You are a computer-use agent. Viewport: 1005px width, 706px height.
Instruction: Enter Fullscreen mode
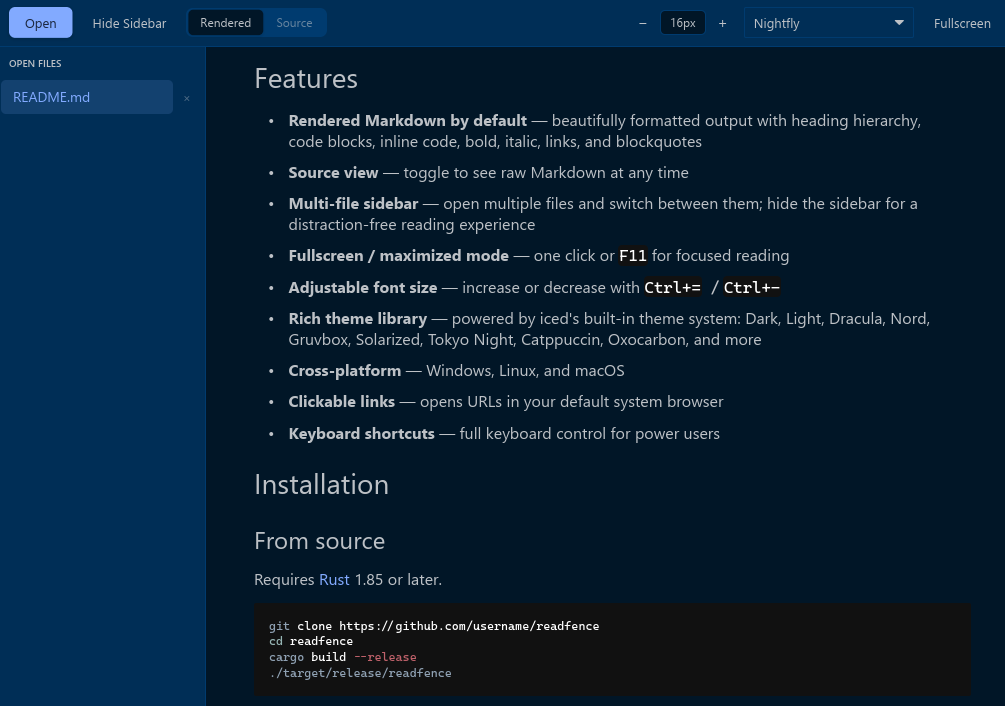962,22
